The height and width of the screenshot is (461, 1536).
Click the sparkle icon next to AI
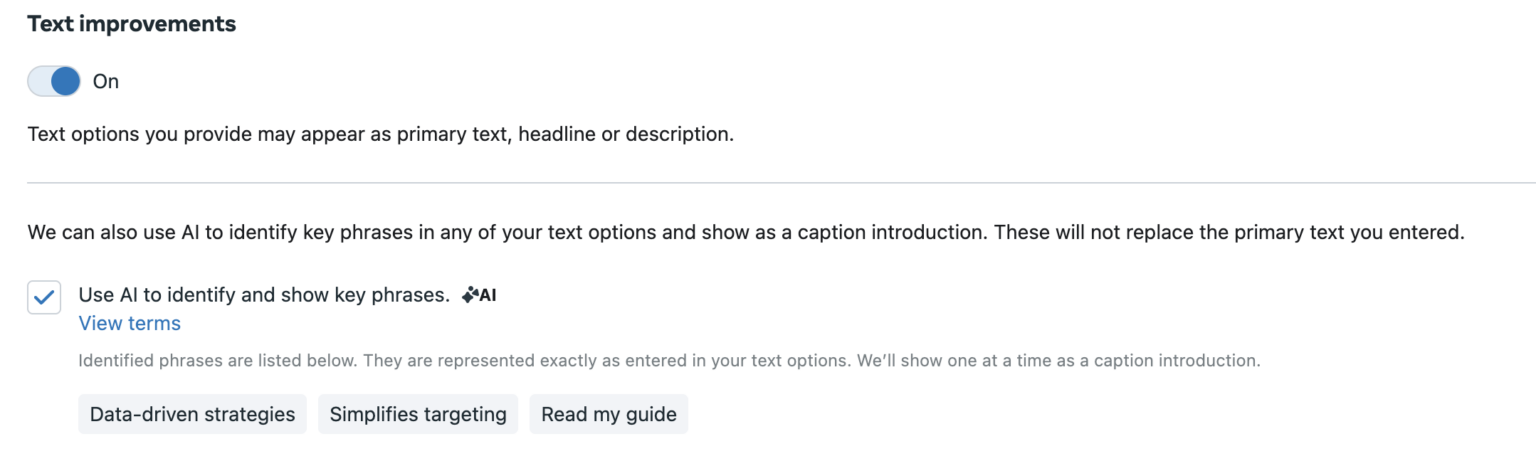469,295
